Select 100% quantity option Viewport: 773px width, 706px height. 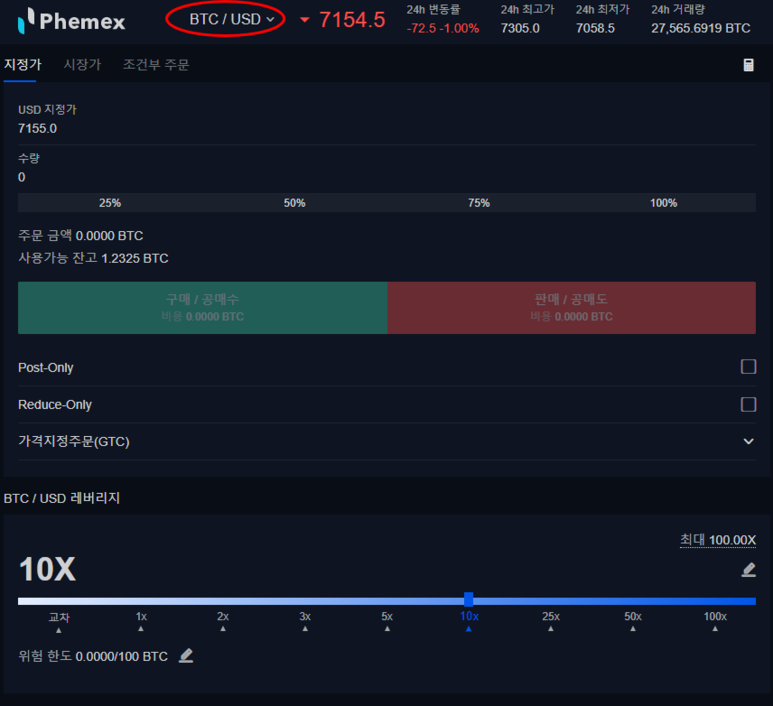pos(663,203)
